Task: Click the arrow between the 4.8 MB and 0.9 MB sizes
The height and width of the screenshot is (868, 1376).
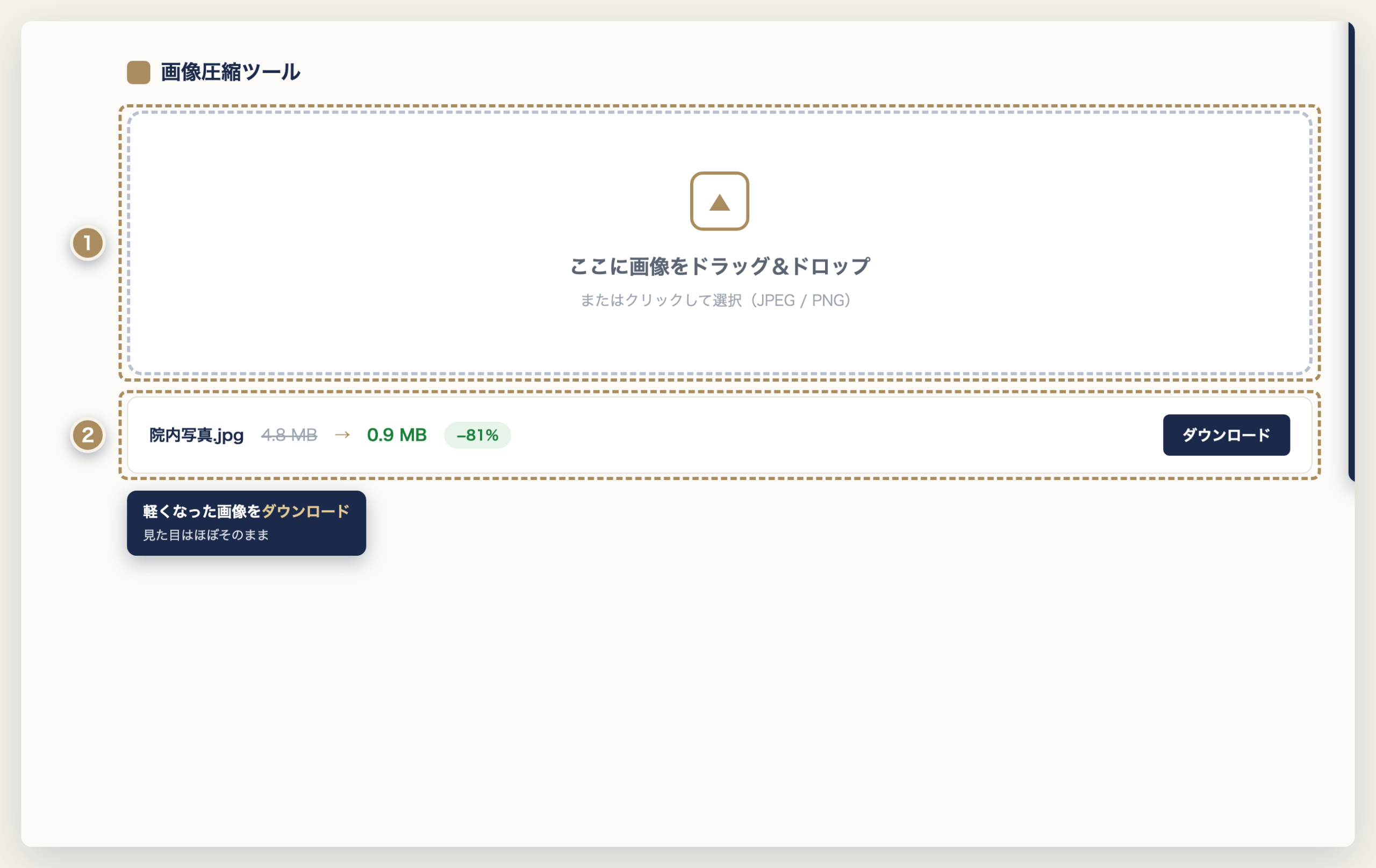Action: click(x=342, y=435)
